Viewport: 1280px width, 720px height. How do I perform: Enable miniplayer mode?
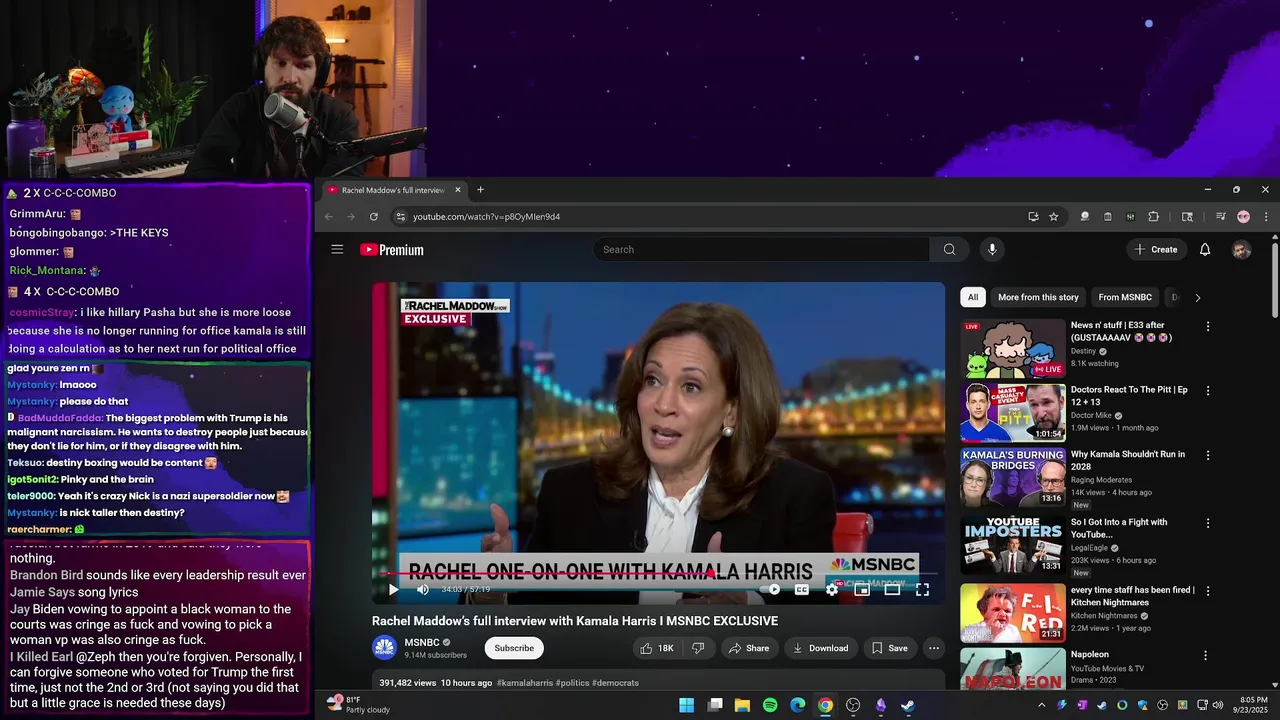coord(862,590)
